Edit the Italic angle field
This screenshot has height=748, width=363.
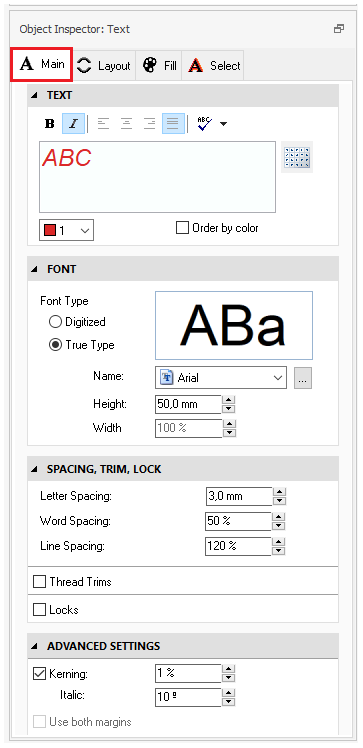[188, 697]
